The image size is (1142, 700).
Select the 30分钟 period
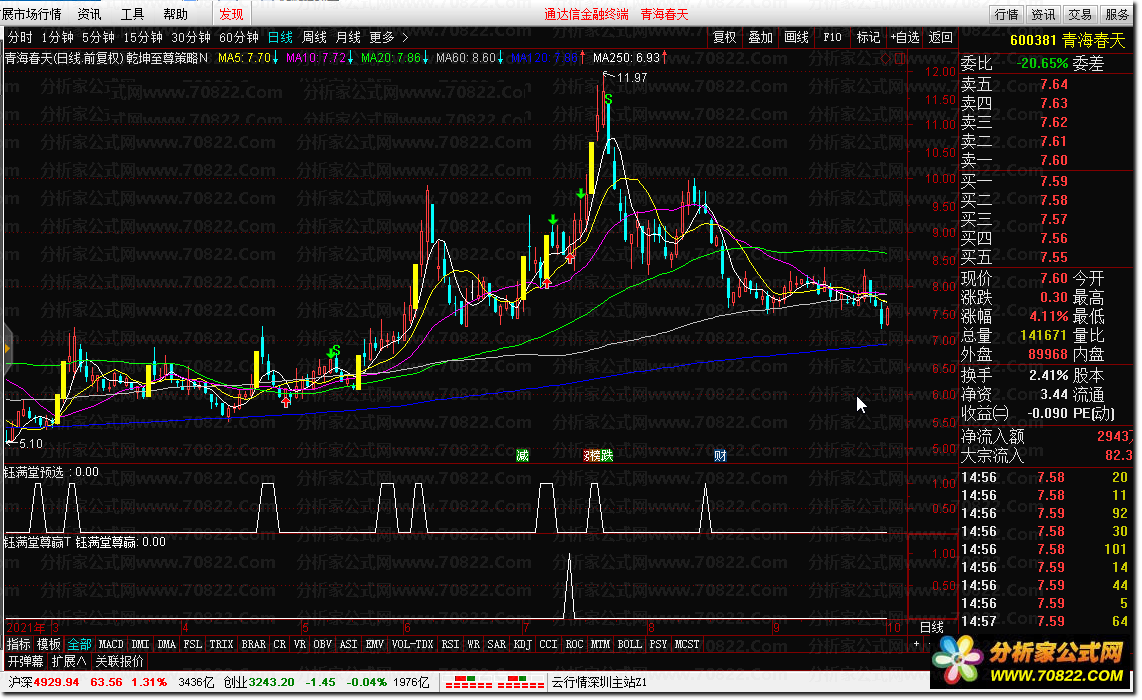coord(191,37)
